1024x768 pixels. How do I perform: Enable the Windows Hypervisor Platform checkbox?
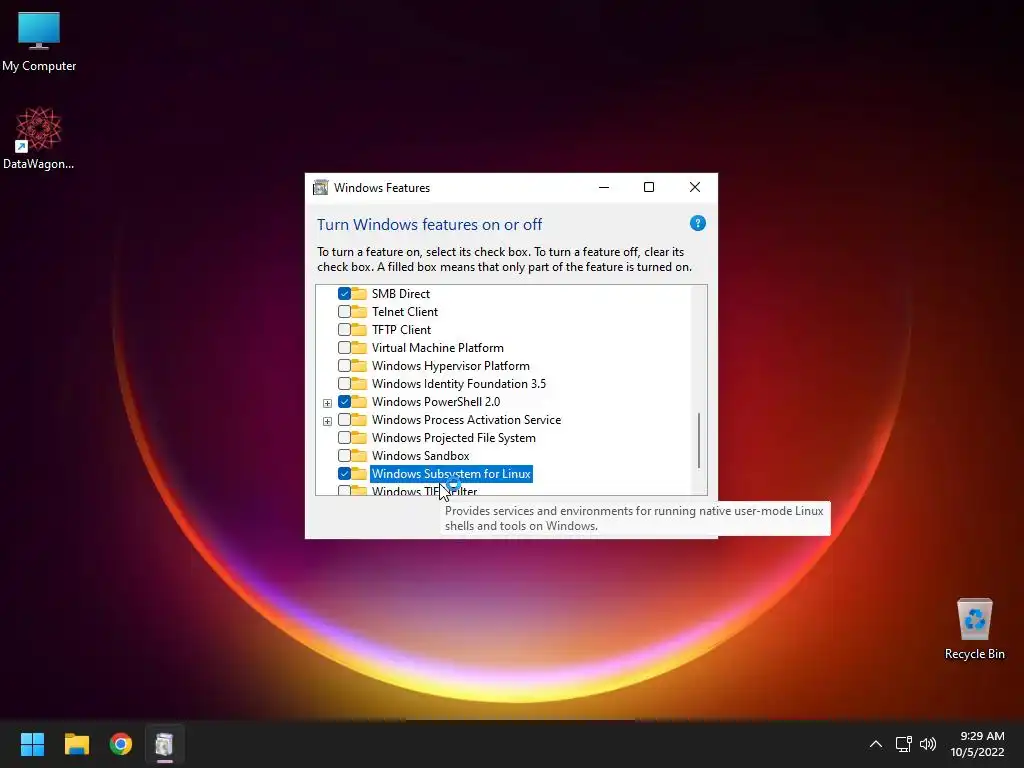[x=344, y=366]
